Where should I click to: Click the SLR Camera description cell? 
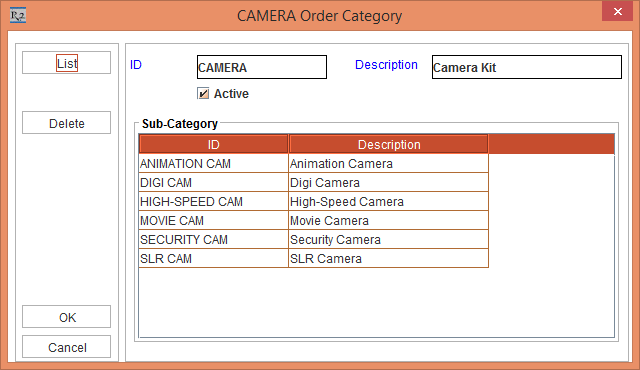389,259
